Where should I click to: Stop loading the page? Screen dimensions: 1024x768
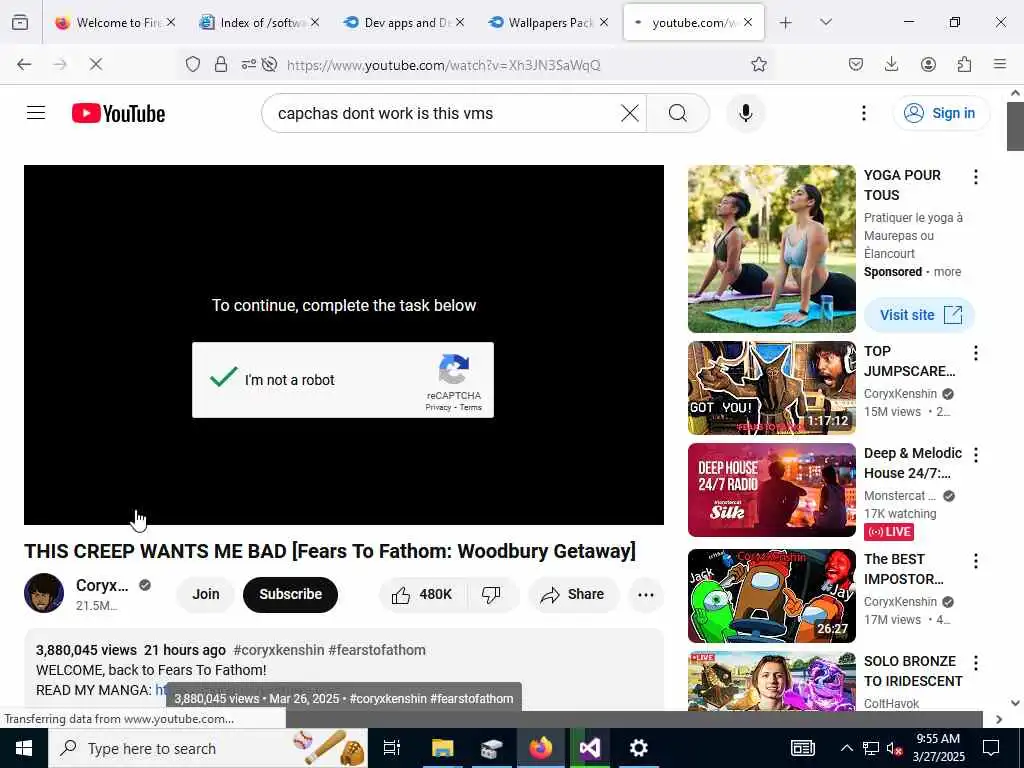95,64
